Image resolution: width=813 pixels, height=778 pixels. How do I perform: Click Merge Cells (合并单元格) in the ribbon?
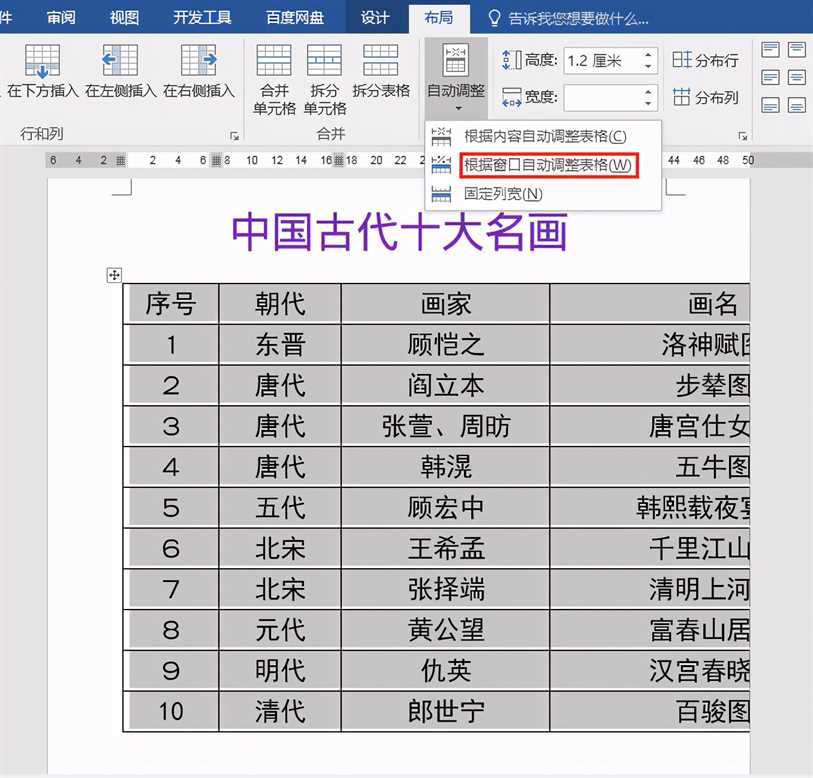[x=274, y=80]
